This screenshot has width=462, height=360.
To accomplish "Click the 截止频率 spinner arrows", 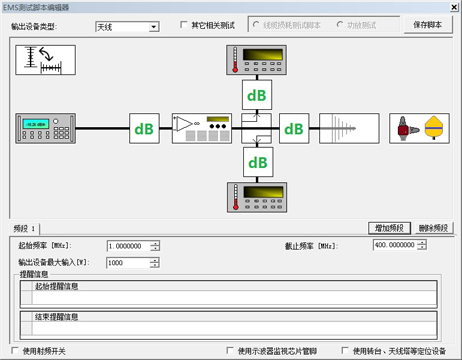I will tap(422, 245).
